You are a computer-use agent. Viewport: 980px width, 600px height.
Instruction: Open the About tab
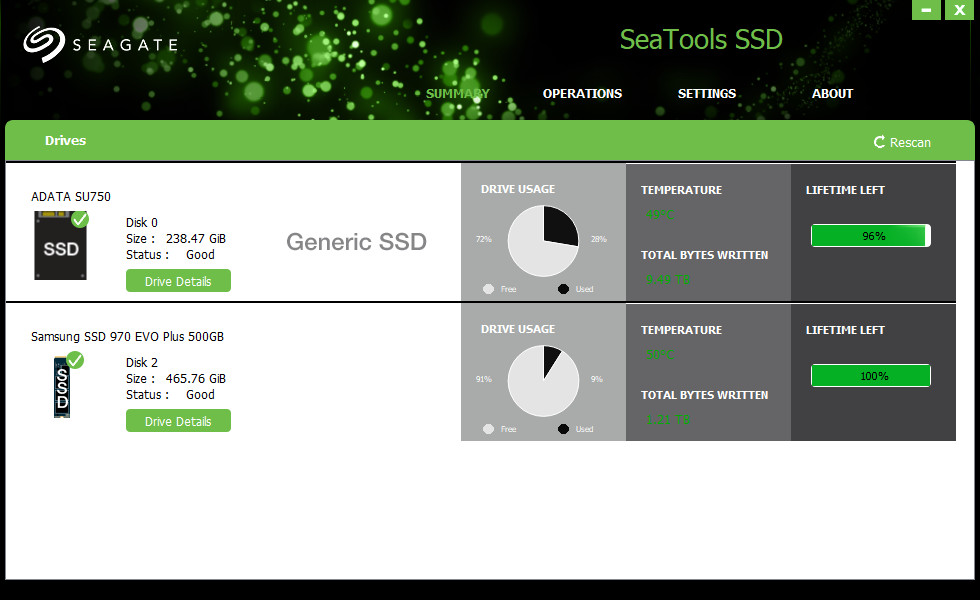click(x=832, y=94)
